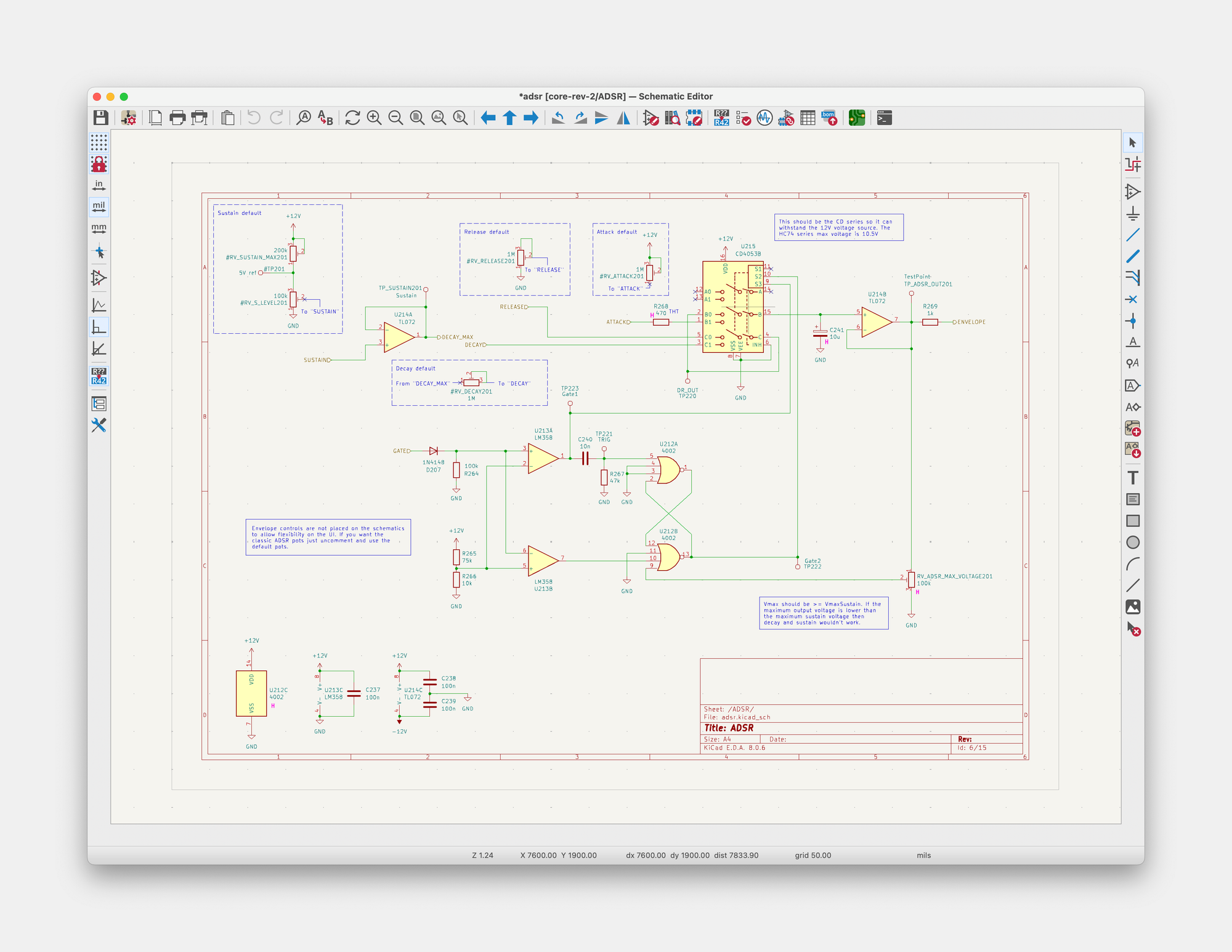Viewport: 1232px width, 952px height.
Task: Open the Scripting console
Action: 885,118
